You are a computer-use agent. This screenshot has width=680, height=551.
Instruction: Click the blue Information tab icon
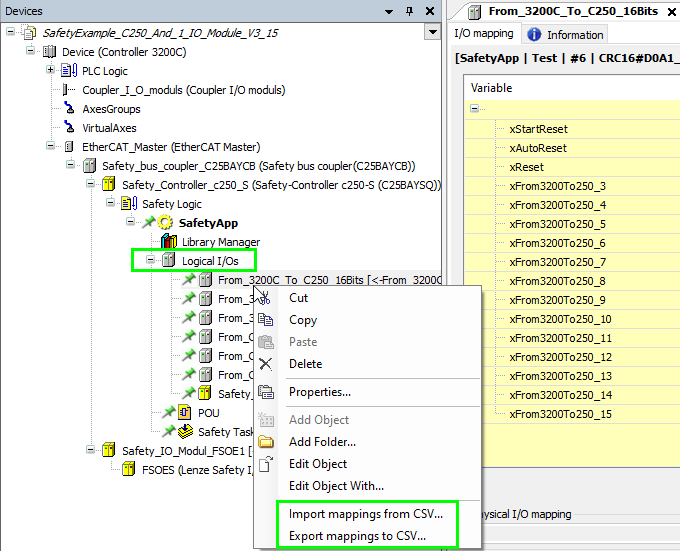[x=534, y=35]
